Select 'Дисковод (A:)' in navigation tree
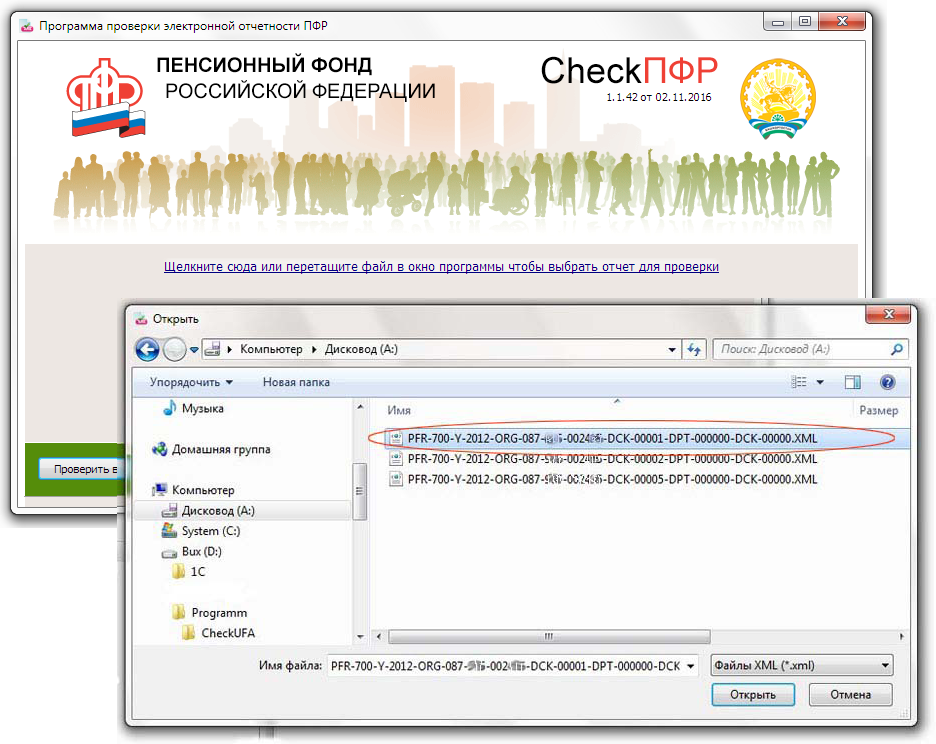 tap(218, 511)
